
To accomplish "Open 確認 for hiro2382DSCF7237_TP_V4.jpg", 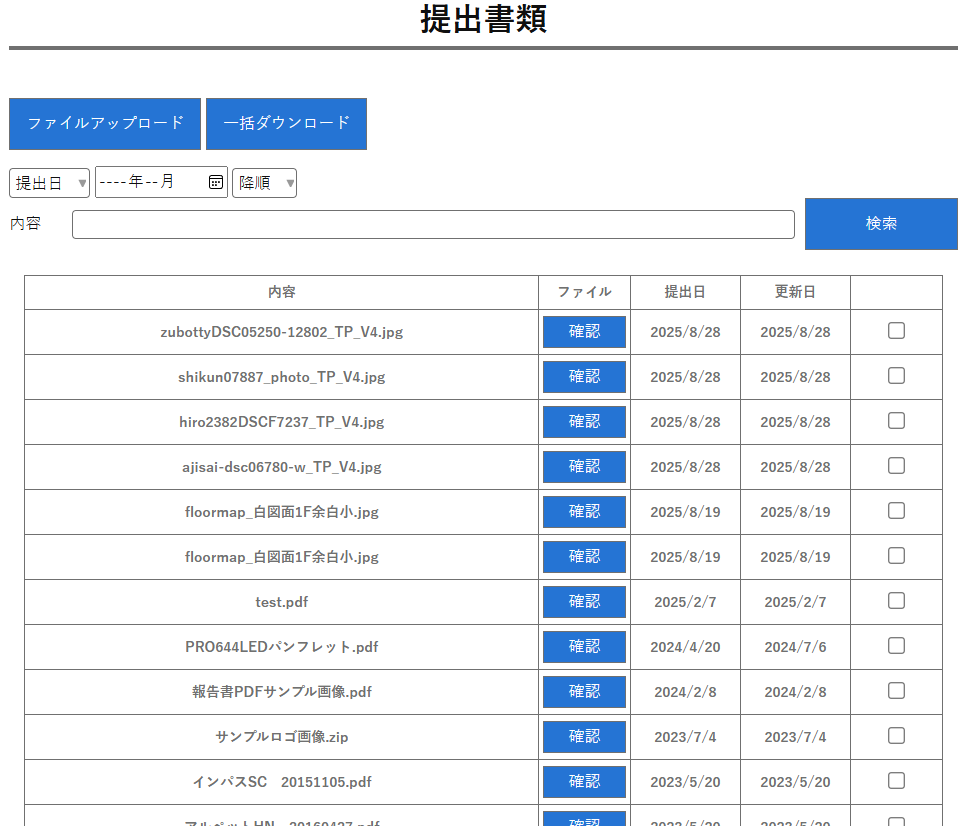I will pyautogui.click(x=584, y=422).
